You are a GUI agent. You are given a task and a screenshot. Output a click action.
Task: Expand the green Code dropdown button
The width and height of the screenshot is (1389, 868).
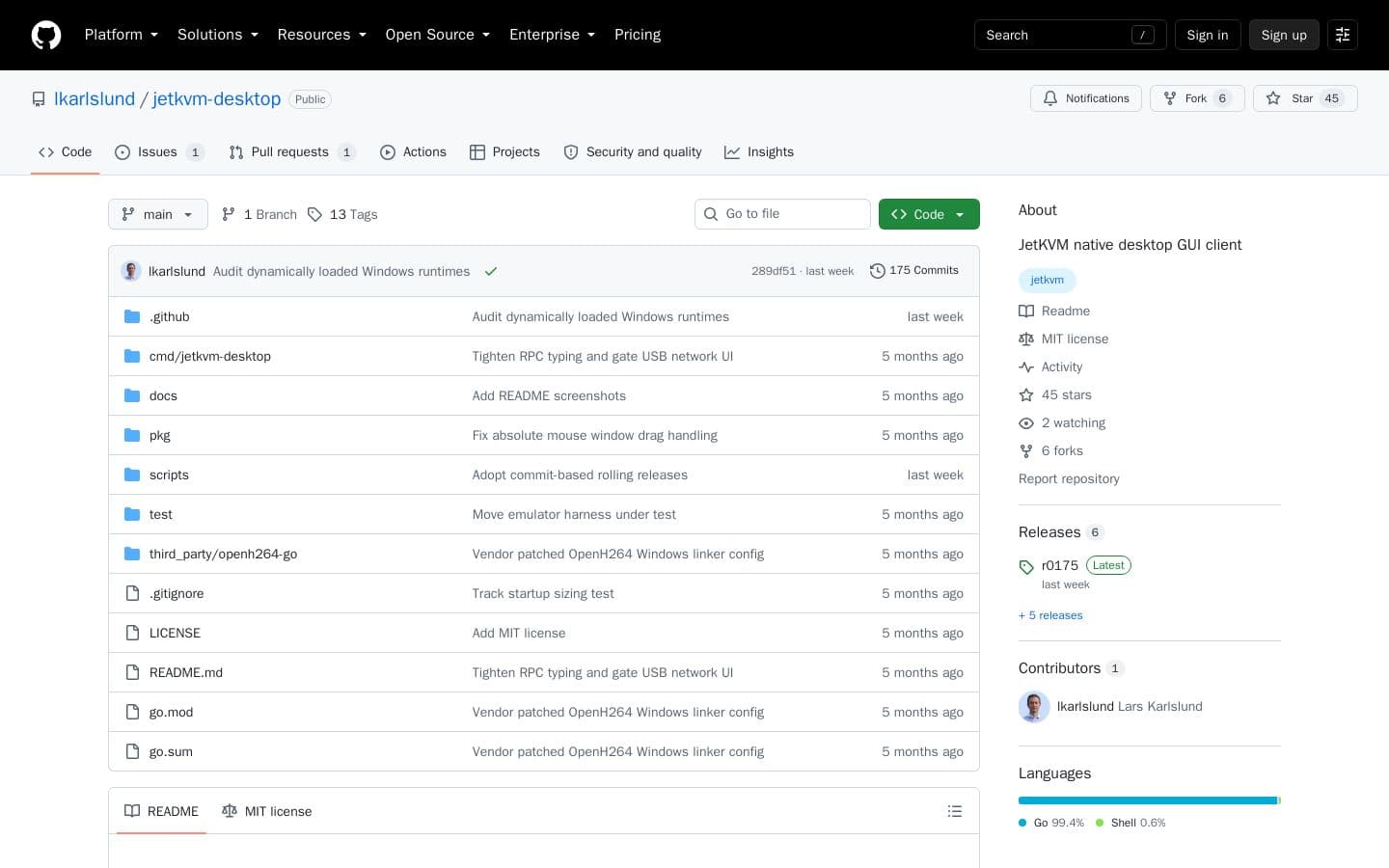(929, 214)
